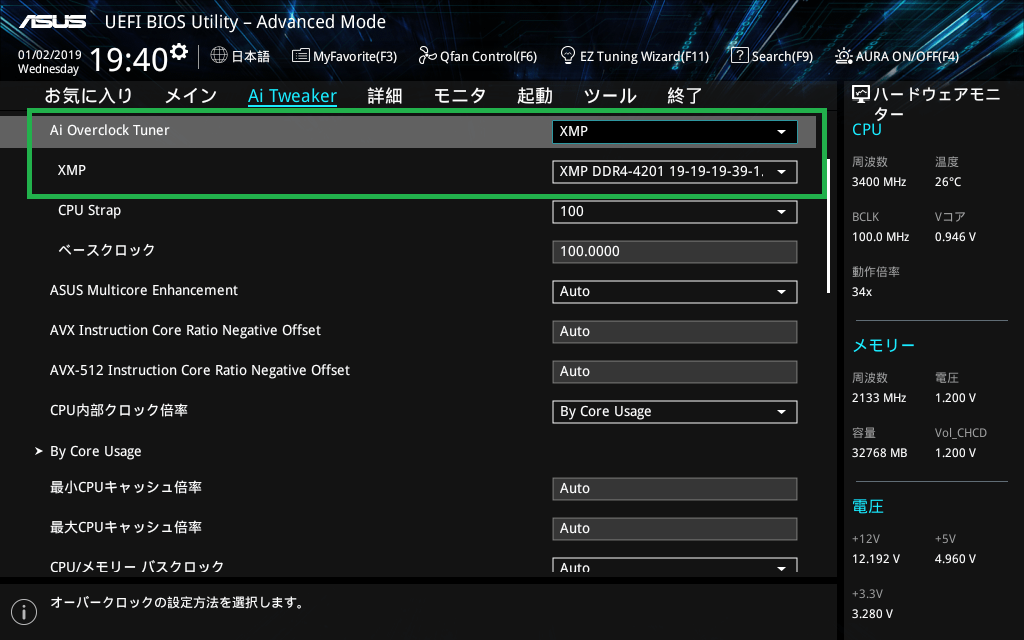Viewport: 1024px width, 640px height.
Task: Click AVX-512 Instruction Core Ratio Negative Offset field
Action: pos(675,372)
